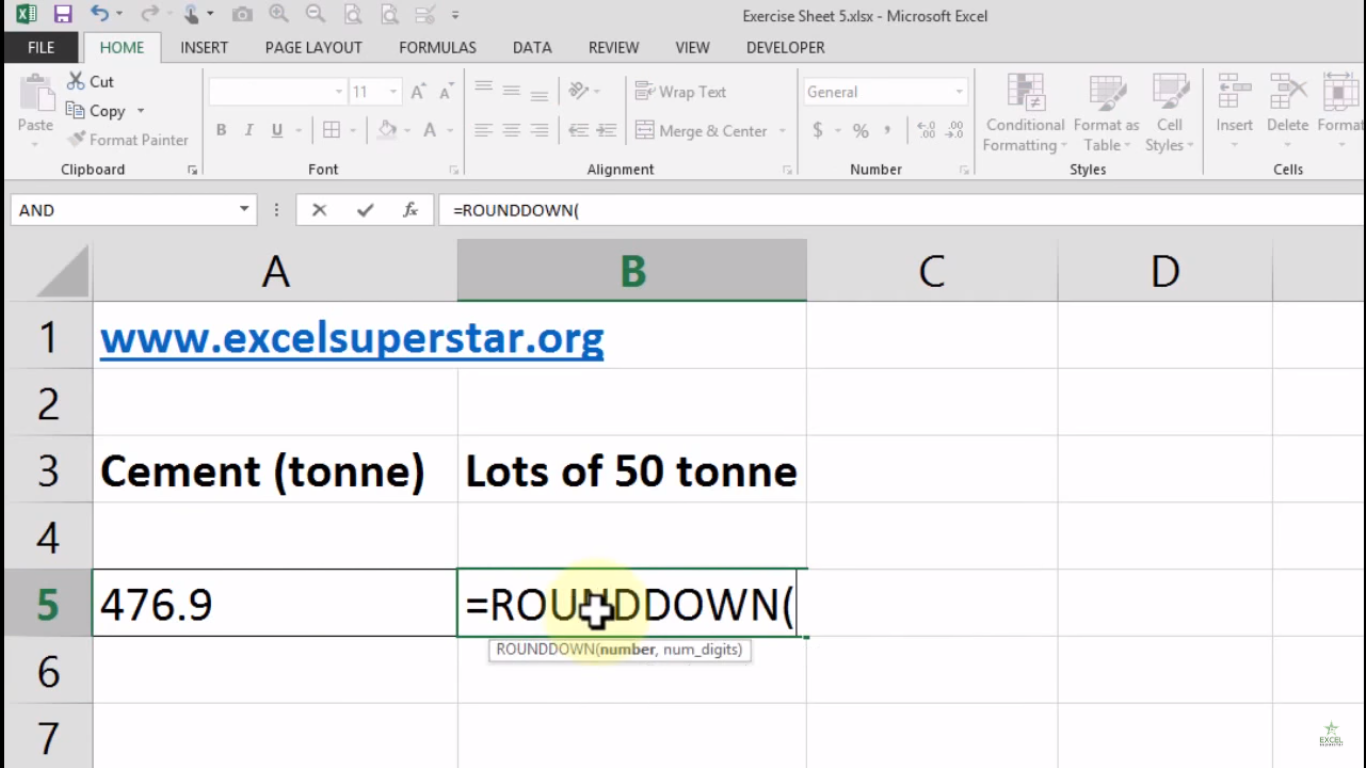Click the Redo arrow icon
The image size is (1366, 768).
click(149, 14)
